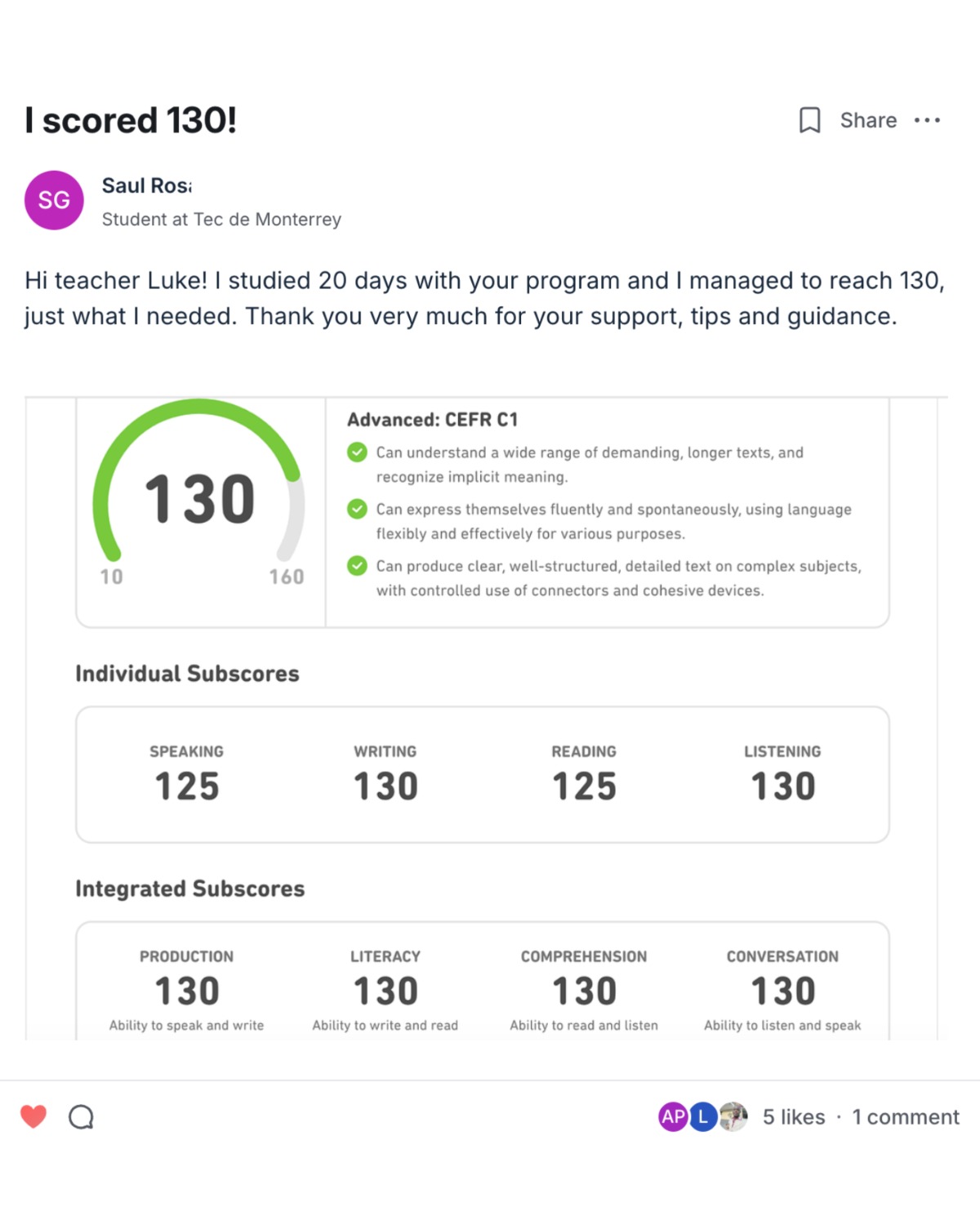980x1225 pixels.
Task: View the 5 likes list
Action: 794,1116
